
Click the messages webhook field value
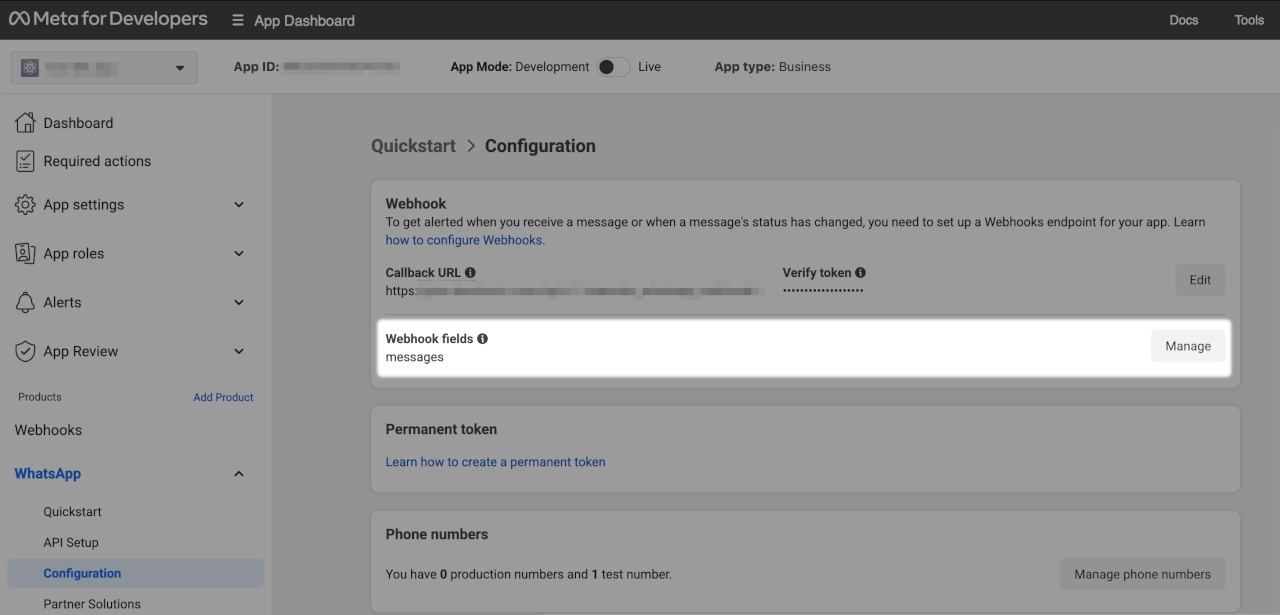click(x=414, y=357)
